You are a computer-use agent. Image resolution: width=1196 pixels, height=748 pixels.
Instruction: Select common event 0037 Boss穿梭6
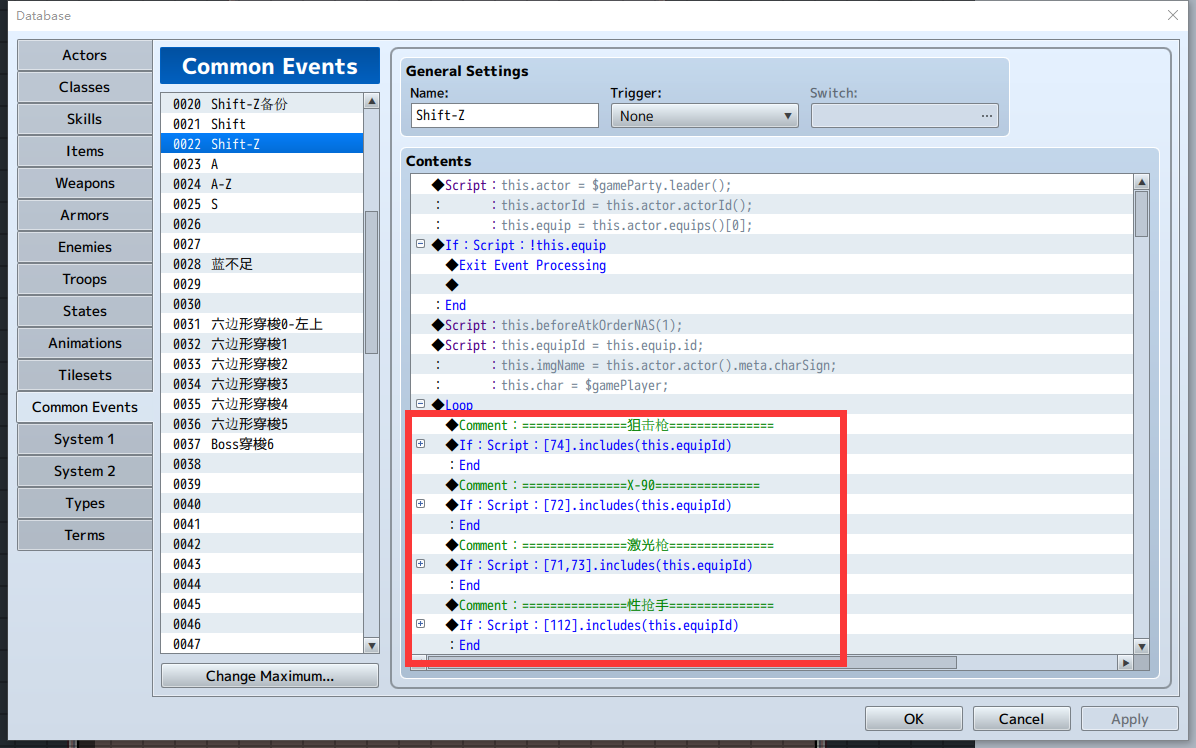[262, 444]
